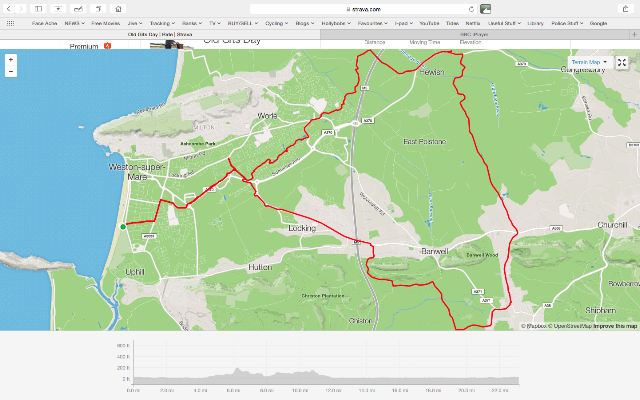Expand the TV bookmarks folder
640x400 pixels.
pos(215,23)
